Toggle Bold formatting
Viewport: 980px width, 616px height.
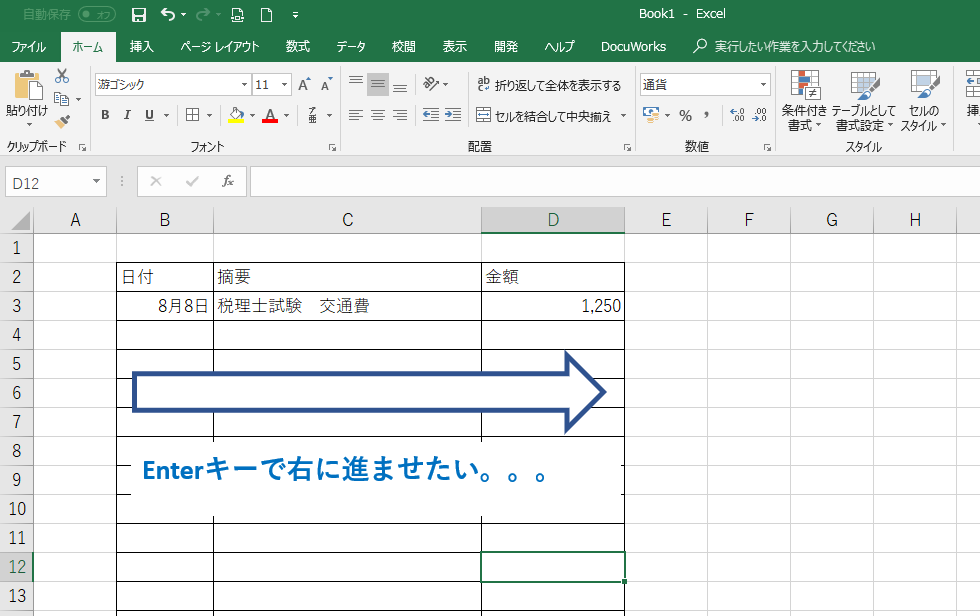click(x=105, y=115)
